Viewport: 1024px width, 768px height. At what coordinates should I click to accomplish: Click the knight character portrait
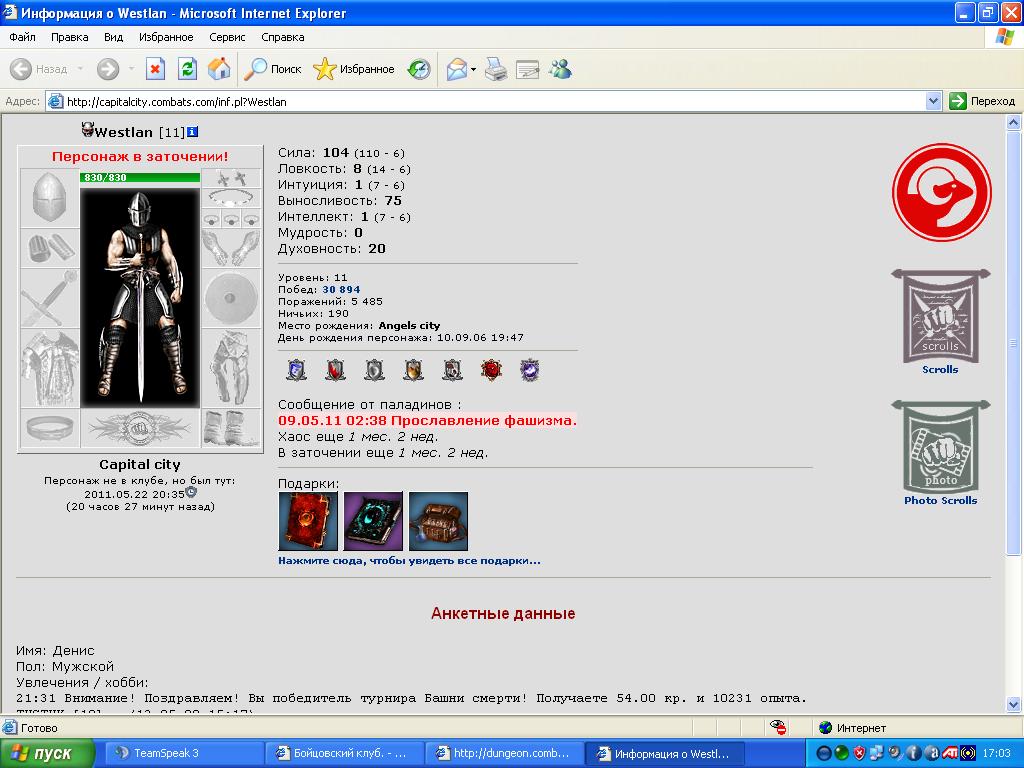(x=140, y=297)
